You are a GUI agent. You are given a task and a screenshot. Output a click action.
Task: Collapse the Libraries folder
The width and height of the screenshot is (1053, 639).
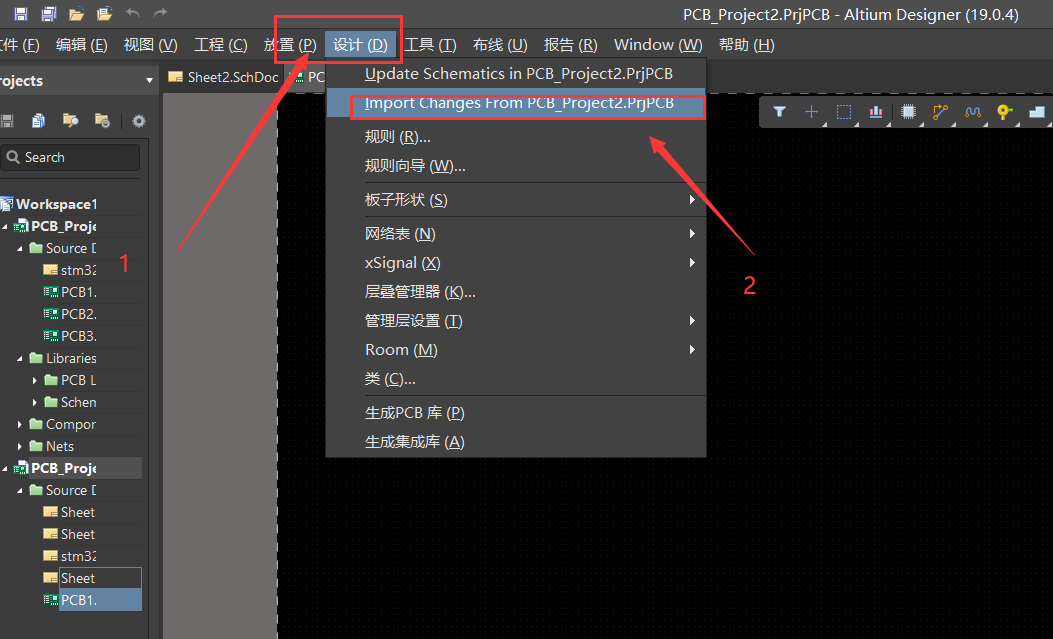19,358
